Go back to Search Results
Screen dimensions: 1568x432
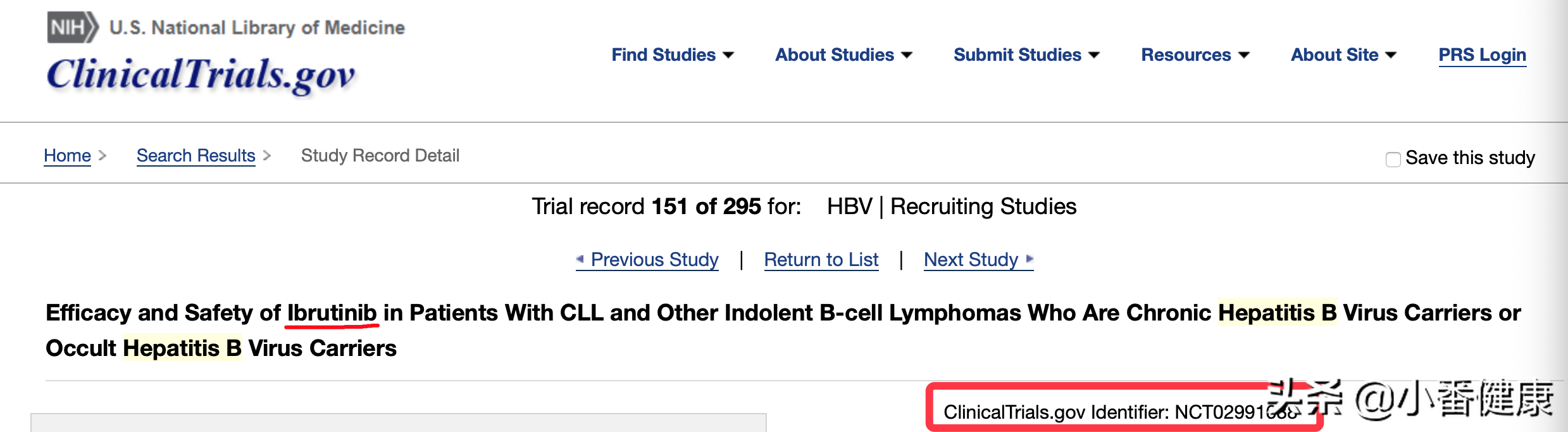pyautogui.click(x=196, y=155)
